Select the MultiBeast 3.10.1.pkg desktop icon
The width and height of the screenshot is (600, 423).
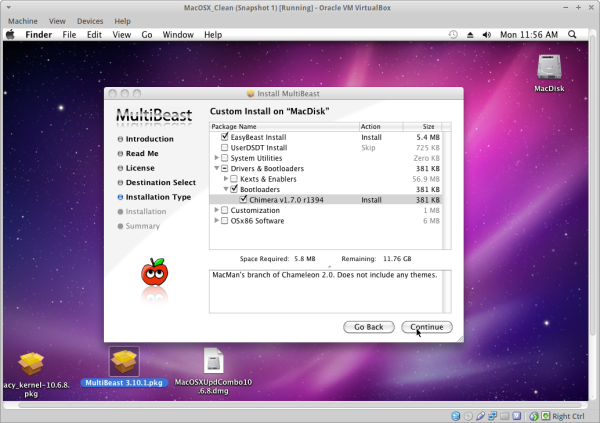pyautogui.click(x=124, y=362)
